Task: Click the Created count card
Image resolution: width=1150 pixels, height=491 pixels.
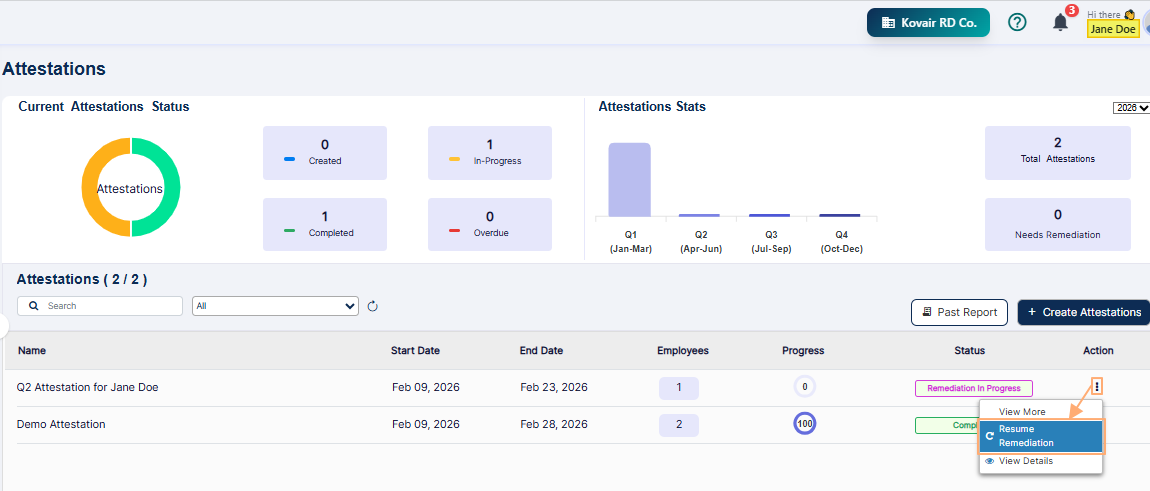Action: (x=325, y=153)
